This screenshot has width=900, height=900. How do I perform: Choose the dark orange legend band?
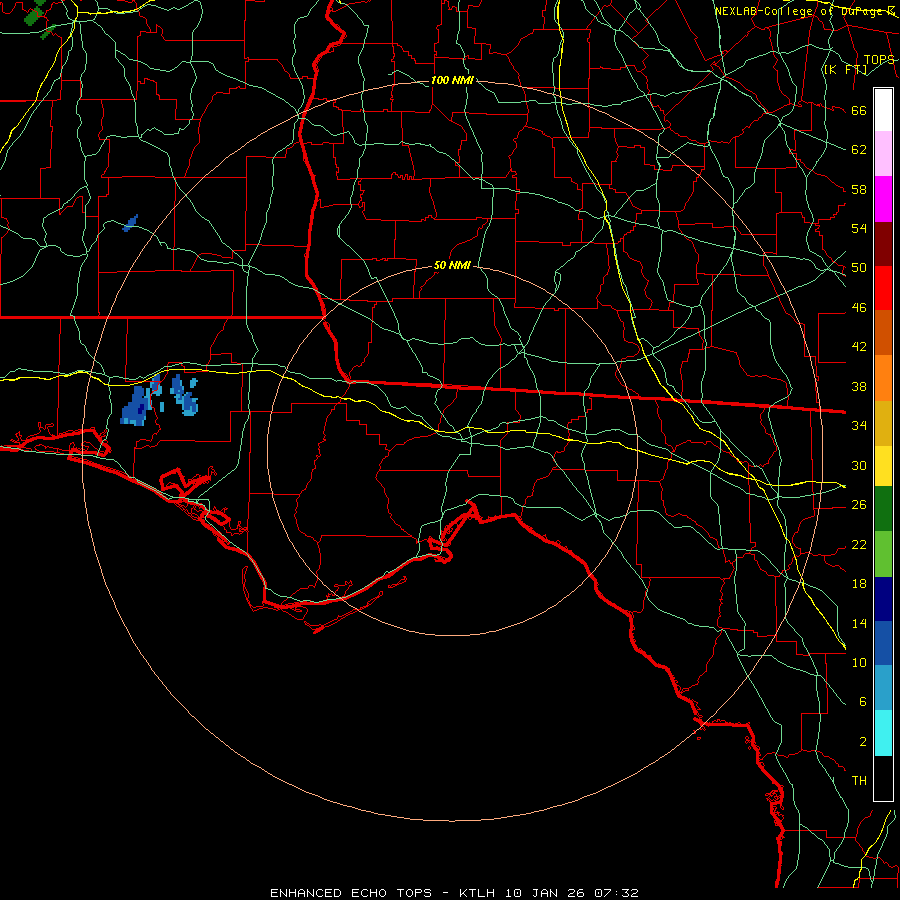pyautogui.click(x=883, y=333)
